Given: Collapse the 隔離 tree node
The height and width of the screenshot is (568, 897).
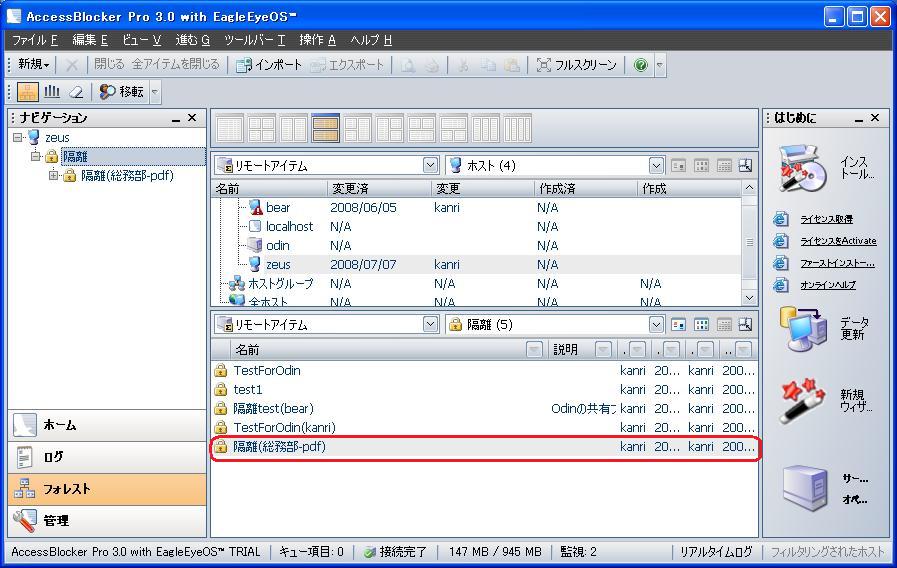Looking at the screenshot, I should point(35,156).
